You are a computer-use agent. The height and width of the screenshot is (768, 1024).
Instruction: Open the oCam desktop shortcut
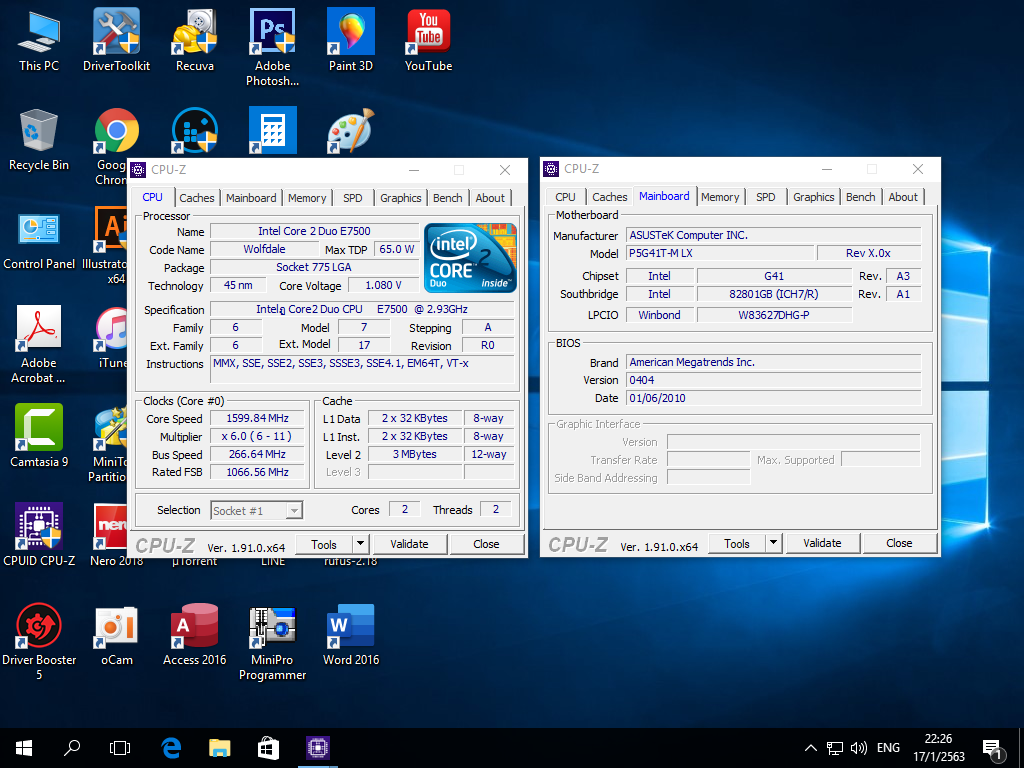[117, 633]
